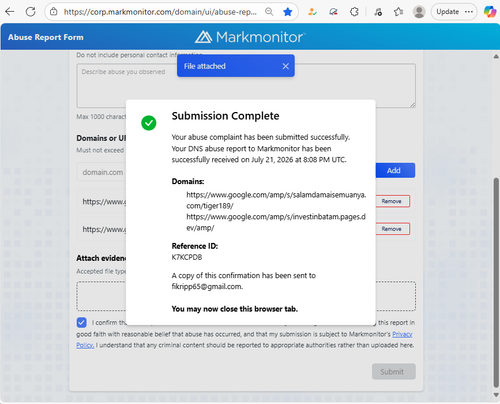Click the salamdamaisemuanya.com domain URL text
Viewport: 500px width, 404px height.
pos(276,200)
